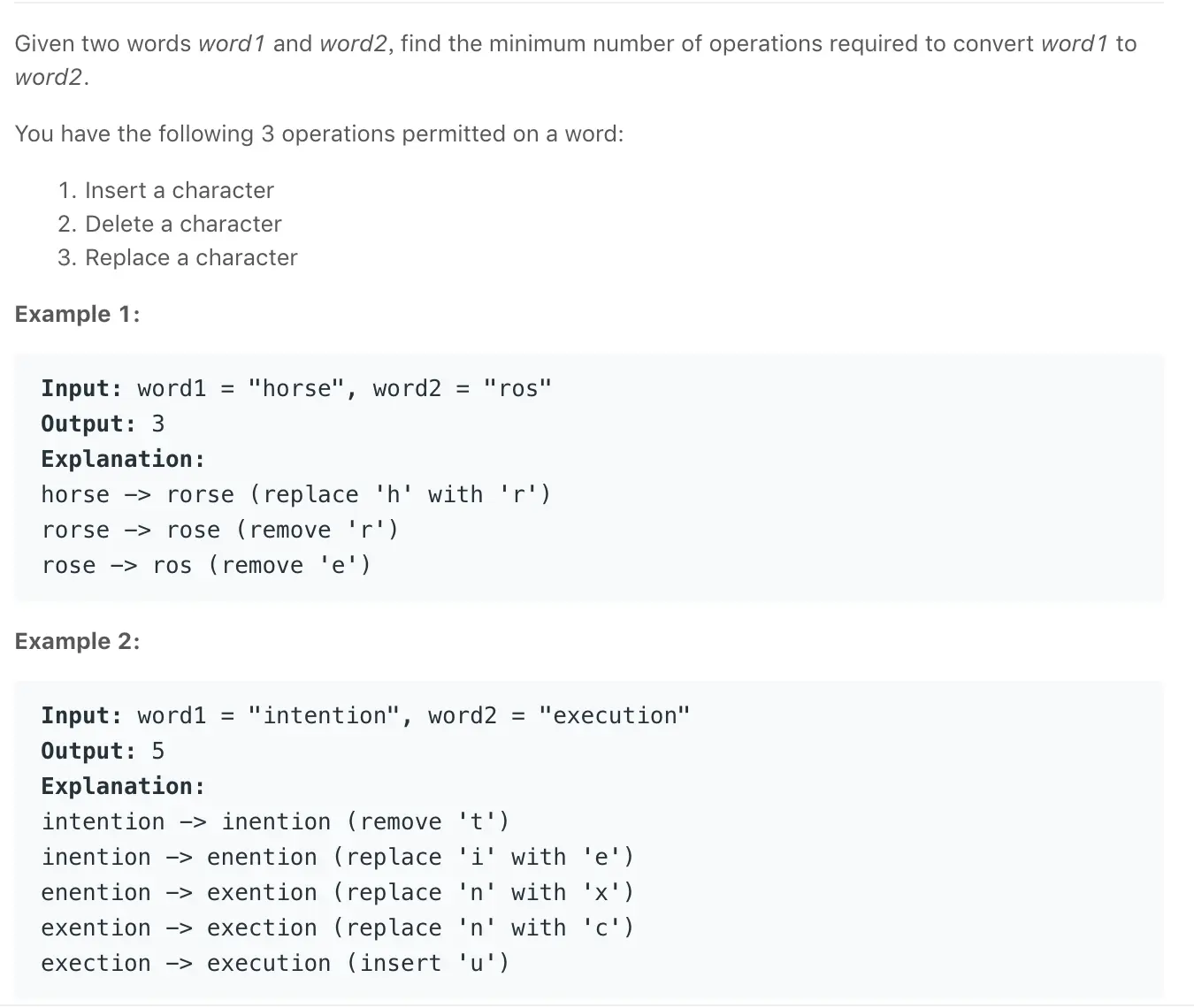Click line 'enention -> exention' replace step

click(338, 892)
